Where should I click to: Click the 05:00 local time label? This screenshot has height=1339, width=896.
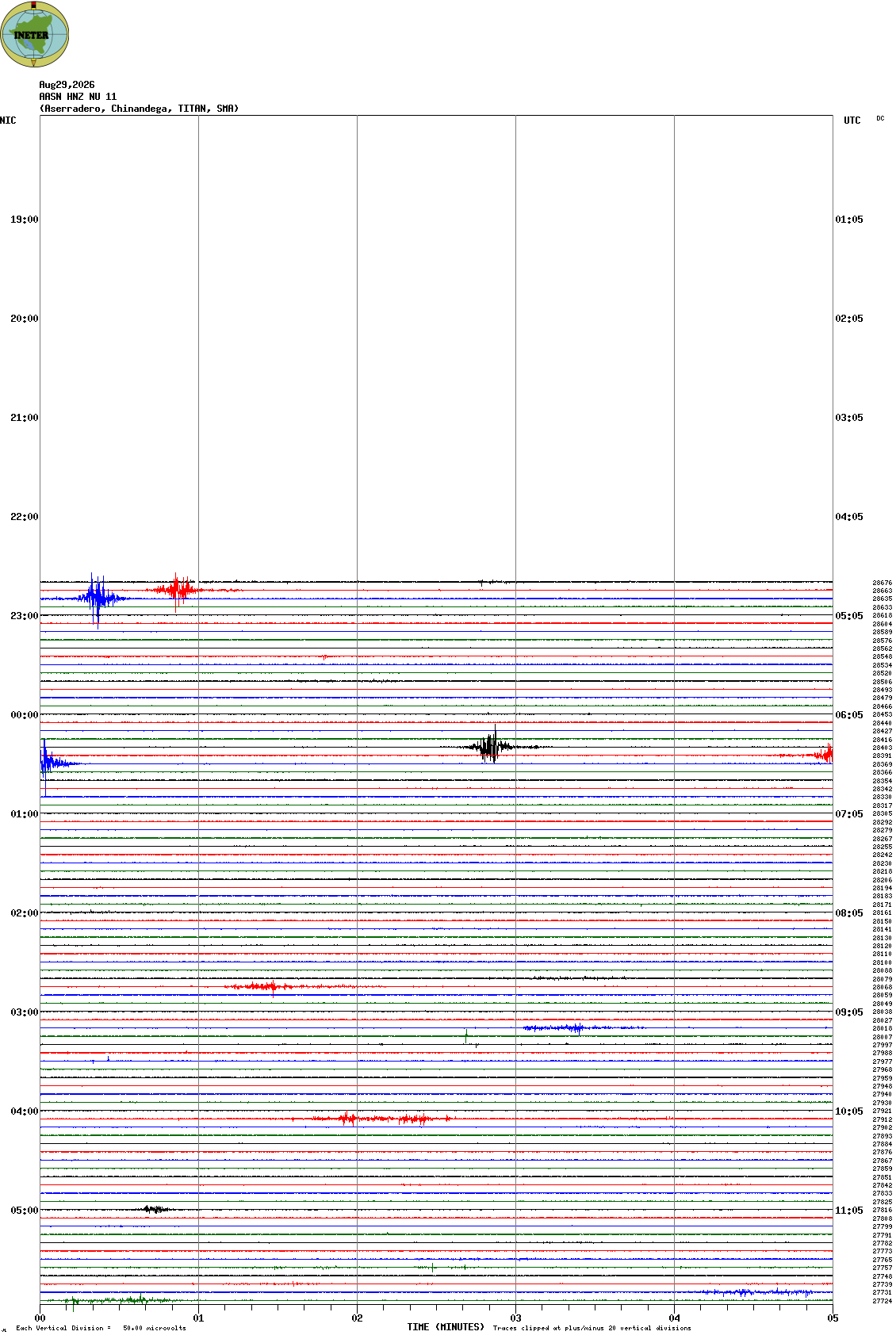click(24, 1211)
